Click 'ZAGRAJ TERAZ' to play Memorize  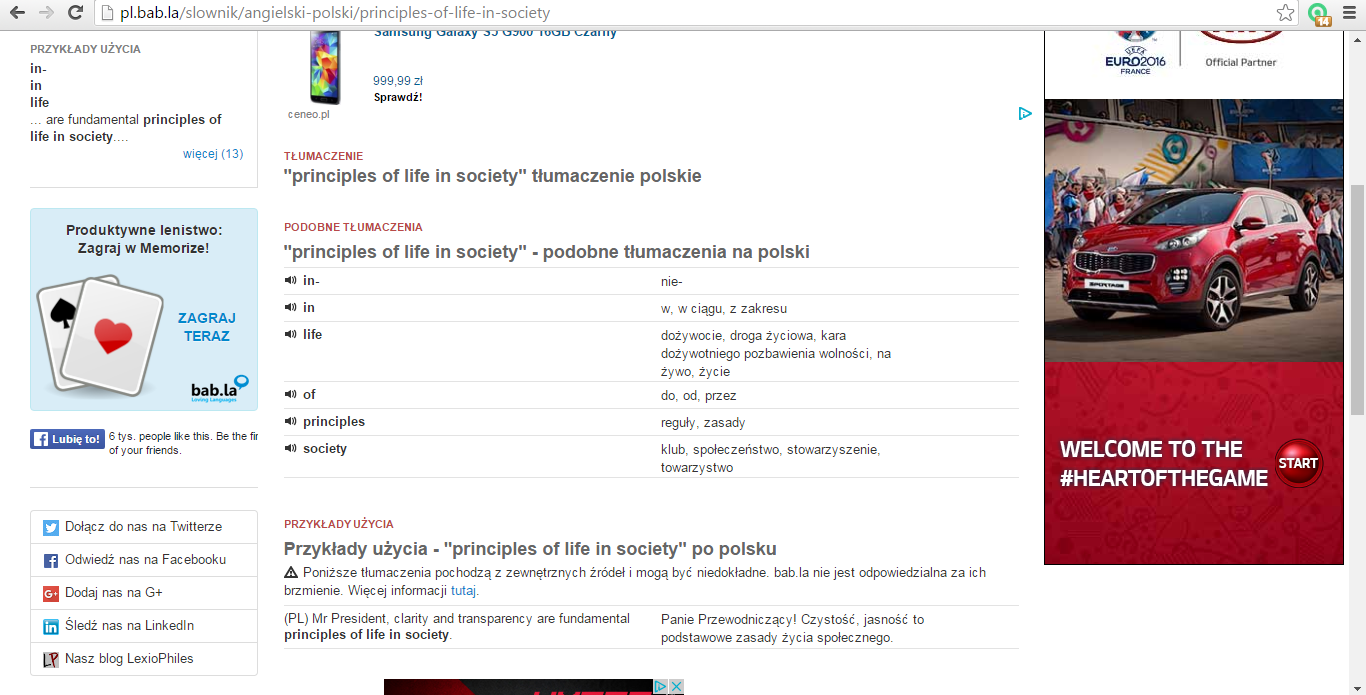tap(207, 327)
